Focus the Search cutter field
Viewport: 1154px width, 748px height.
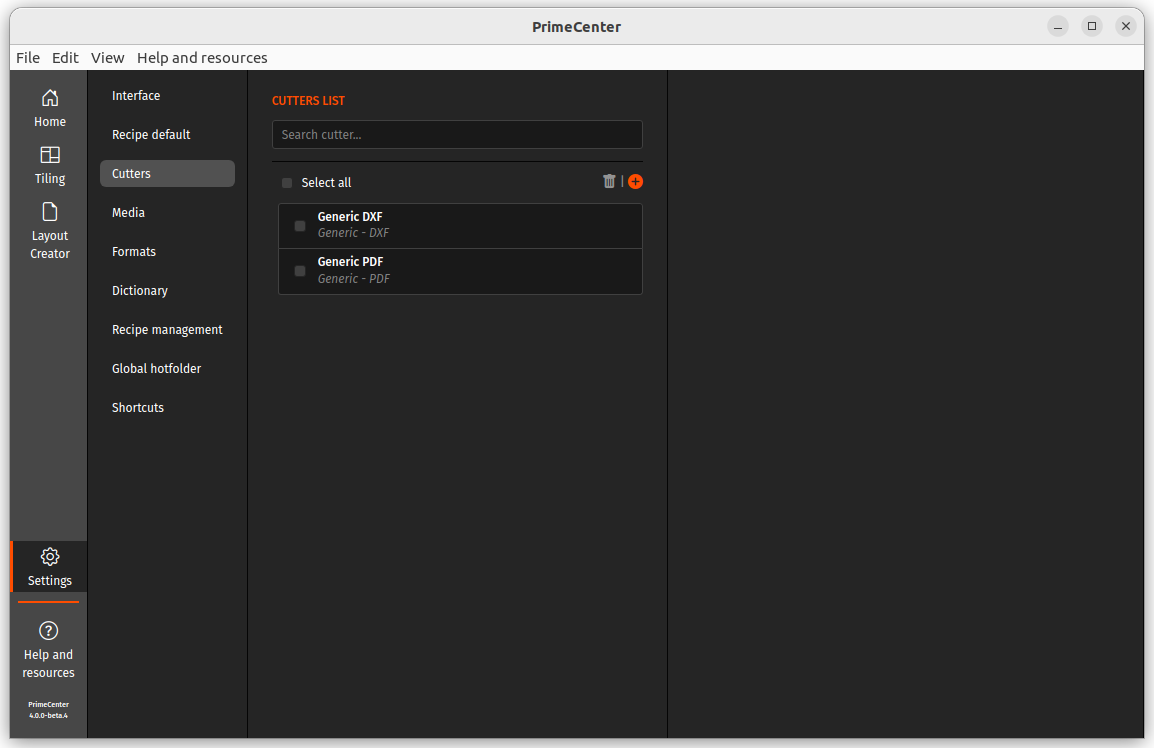tap(457, 135)
